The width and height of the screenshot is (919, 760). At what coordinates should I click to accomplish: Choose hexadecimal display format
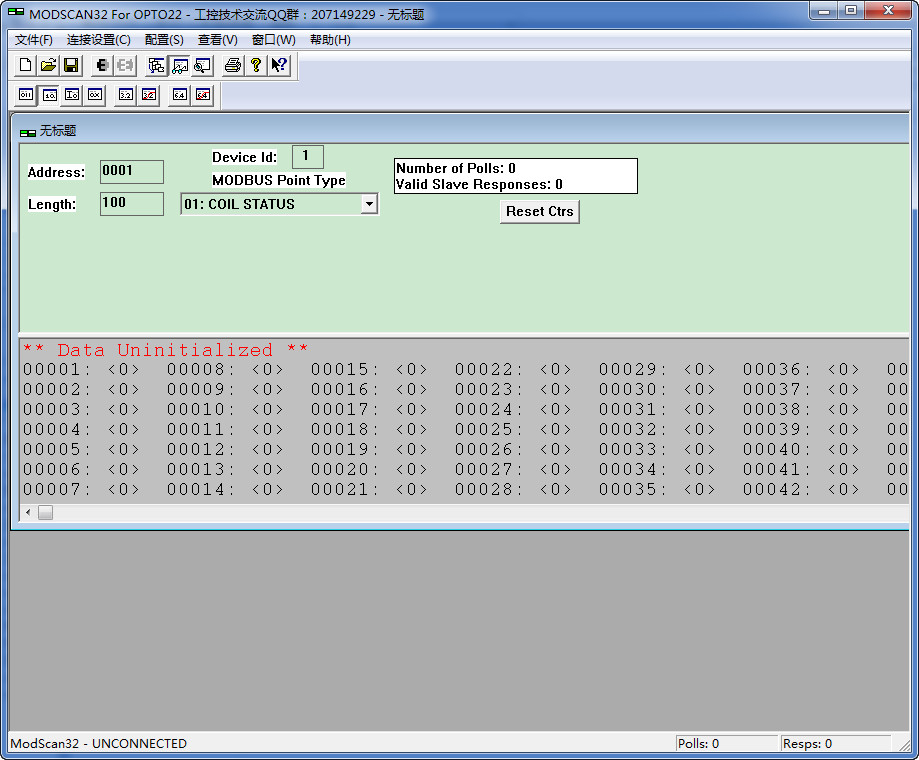pos(95,95)
